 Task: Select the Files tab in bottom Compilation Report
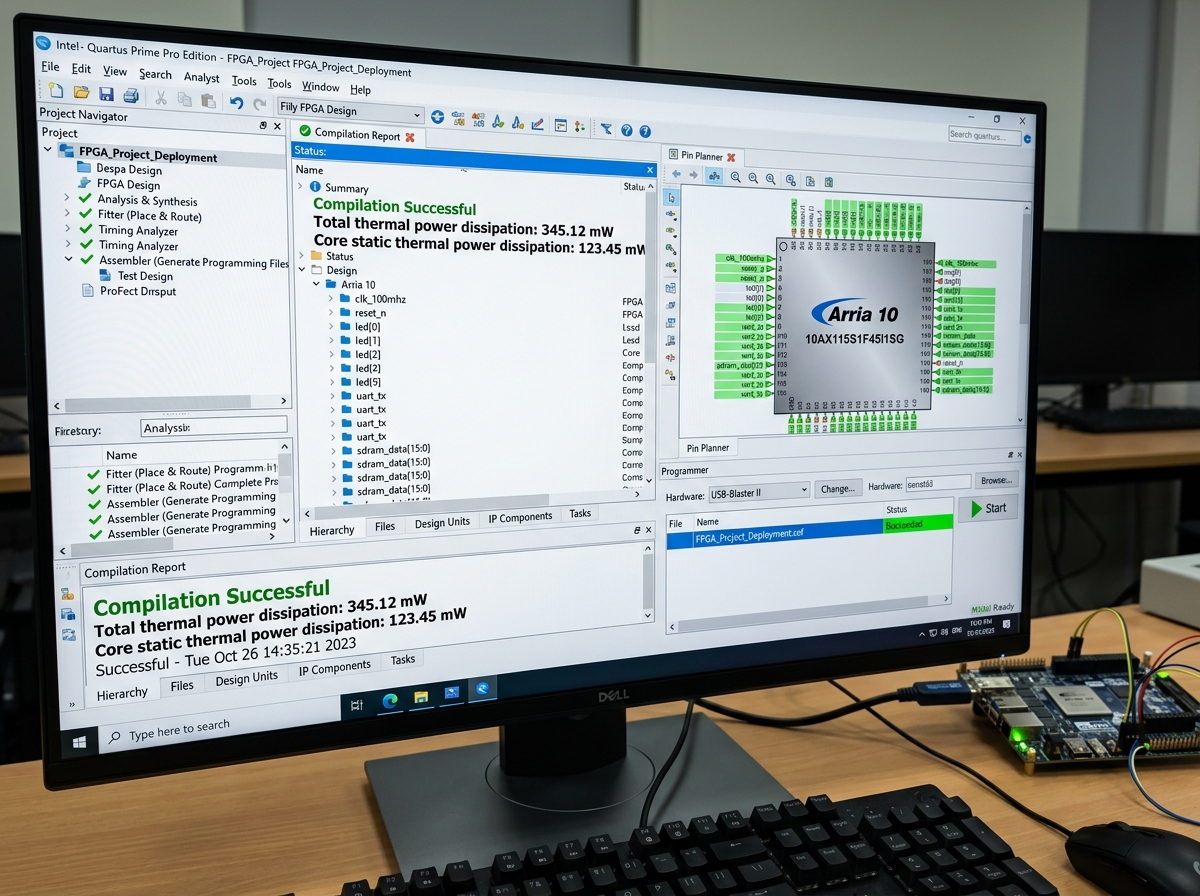coord(182,685)
